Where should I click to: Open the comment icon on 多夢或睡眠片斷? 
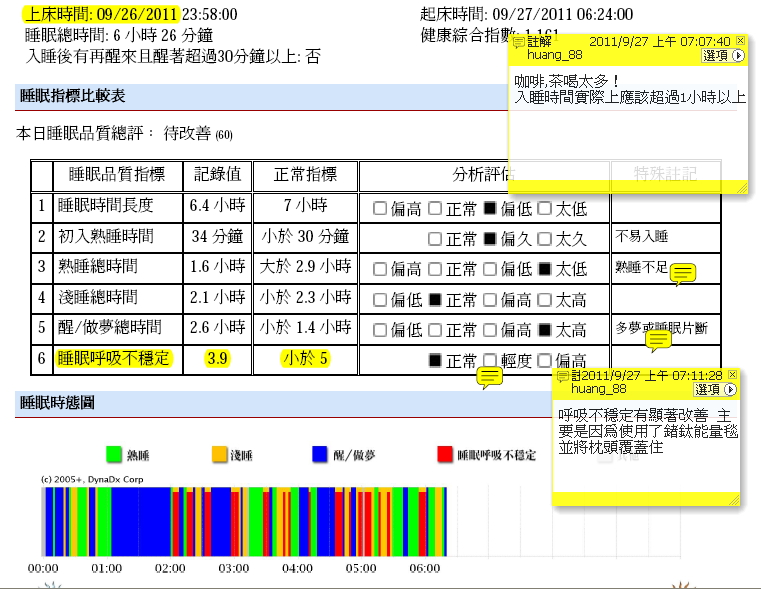pos(659,340)
